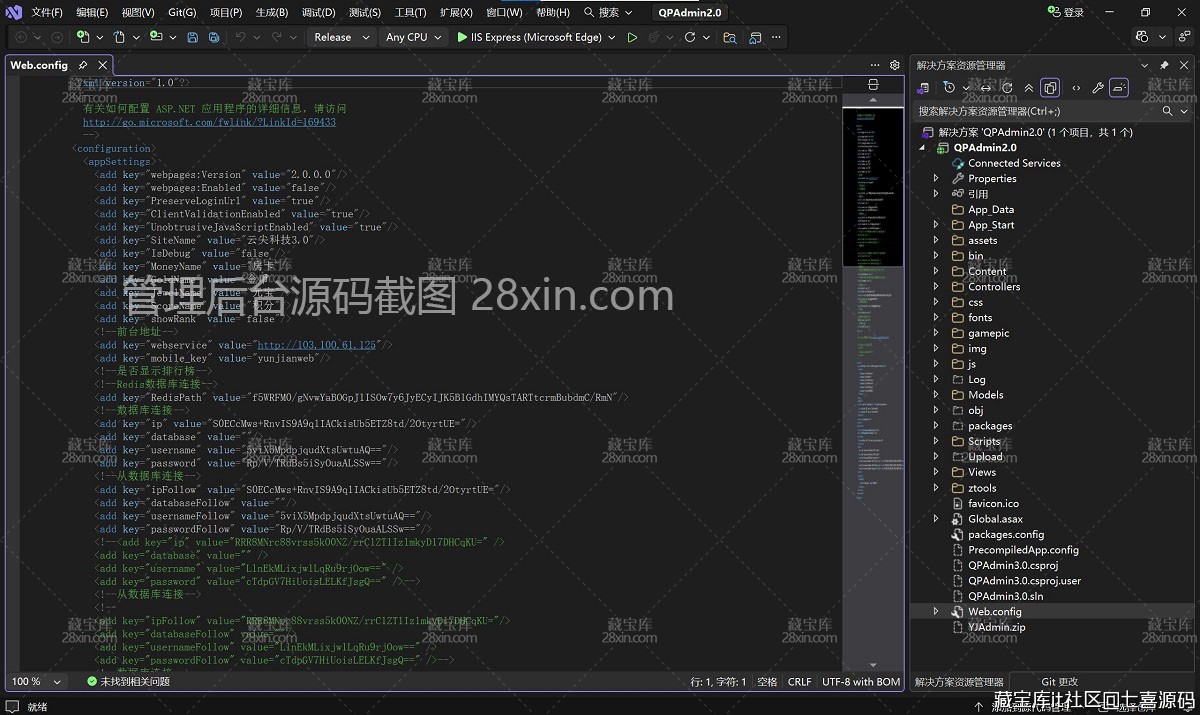Screen dimensions: 1200x715
Task: Click the Save icon in the toolbar
Action: 192,37
